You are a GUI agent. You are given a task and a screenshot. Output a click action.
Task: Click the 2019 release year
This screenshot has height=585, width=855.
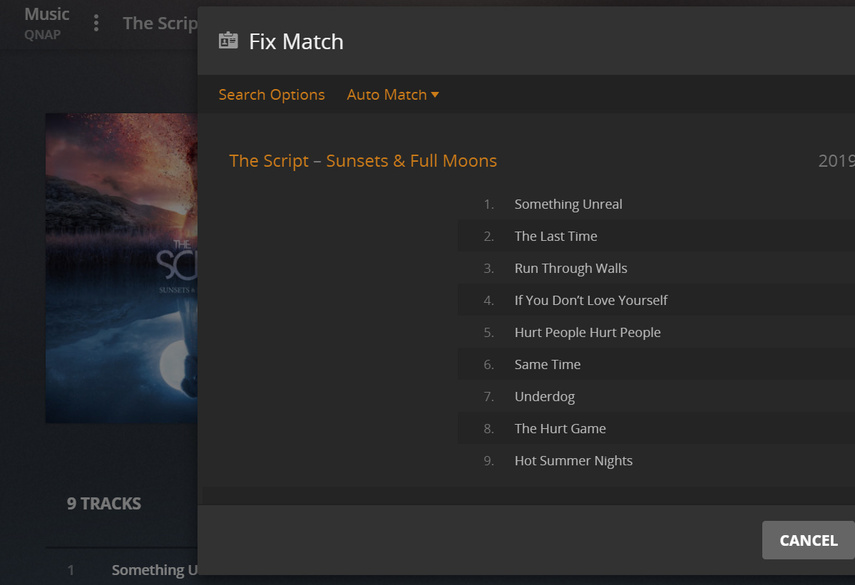pyautogui.click(x=836, y=161)
